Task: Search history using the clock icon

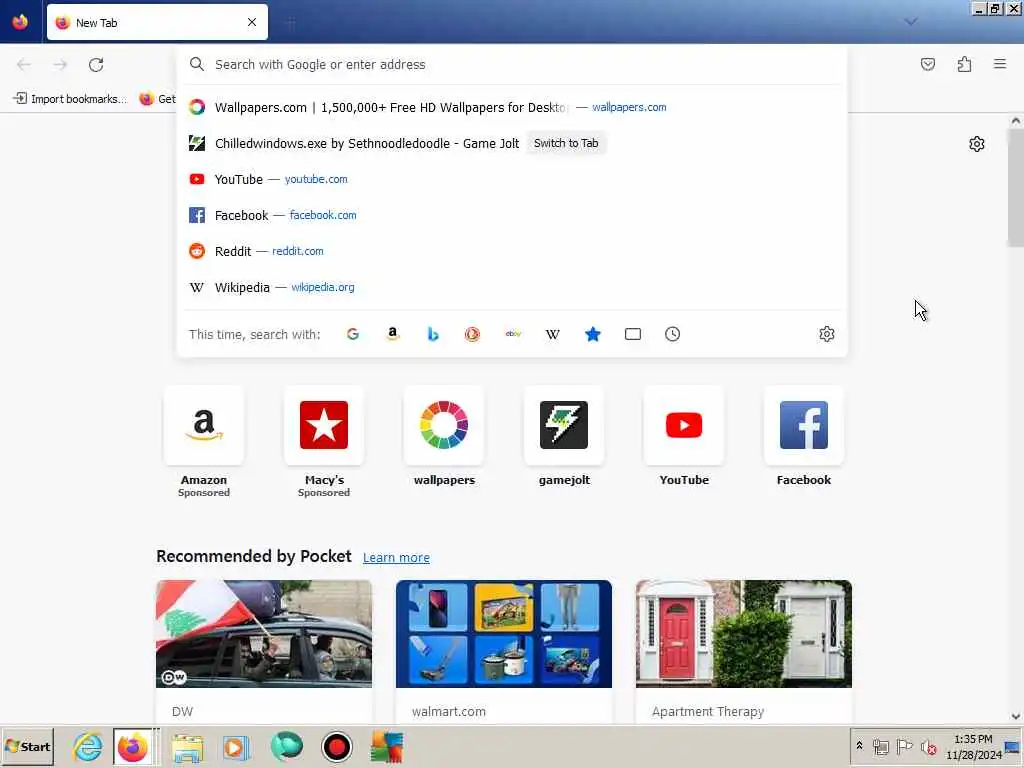Action: [x=672, y=334]
